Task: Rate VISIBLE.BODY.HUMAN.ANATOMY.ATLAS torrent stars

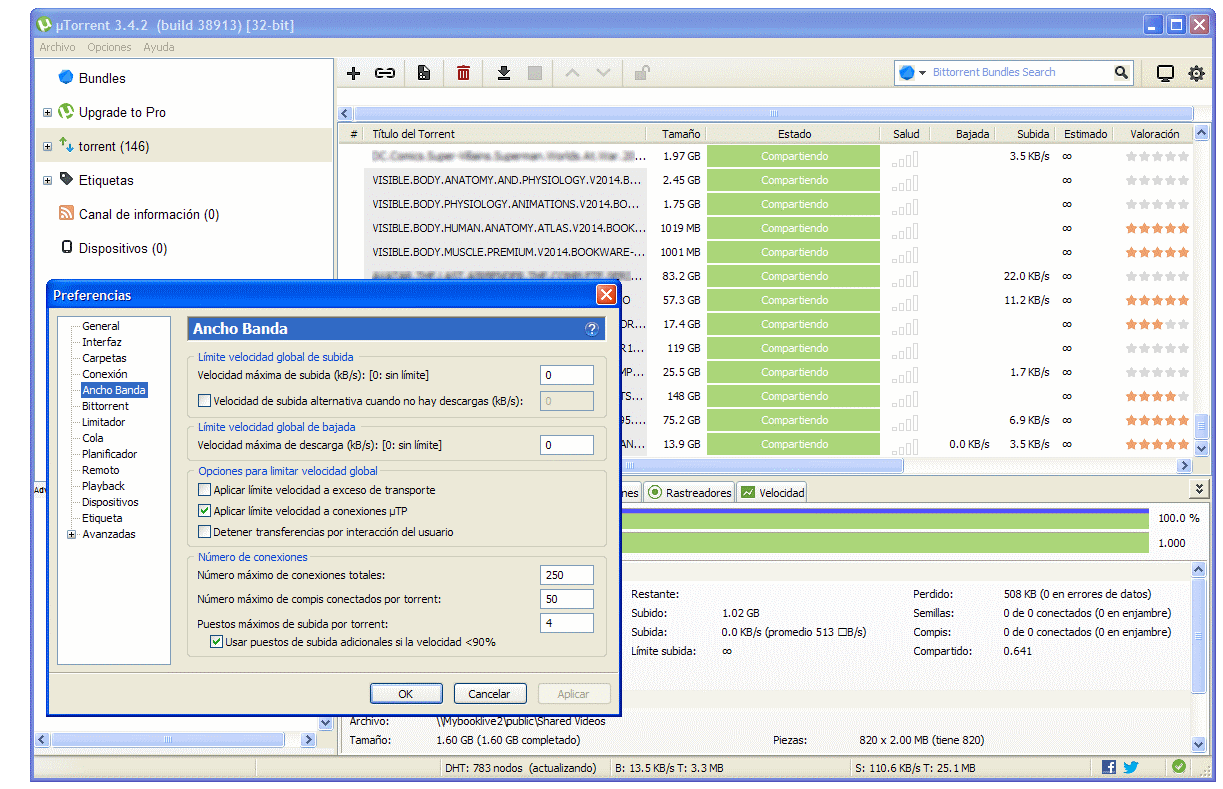Action: click(x=1157, y=228)
